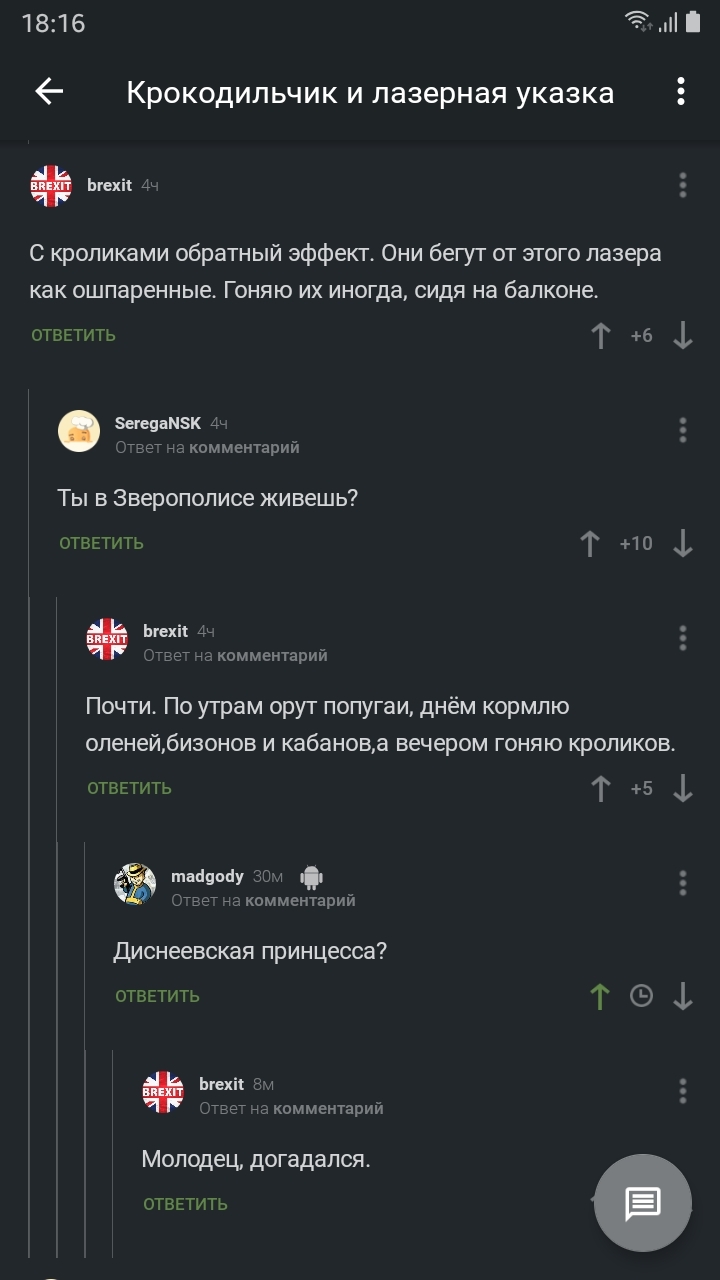Open SeregaNSK's avatar
This screenshot has width=720, height=1280.
pyautogui.click(x=79, y=431)
